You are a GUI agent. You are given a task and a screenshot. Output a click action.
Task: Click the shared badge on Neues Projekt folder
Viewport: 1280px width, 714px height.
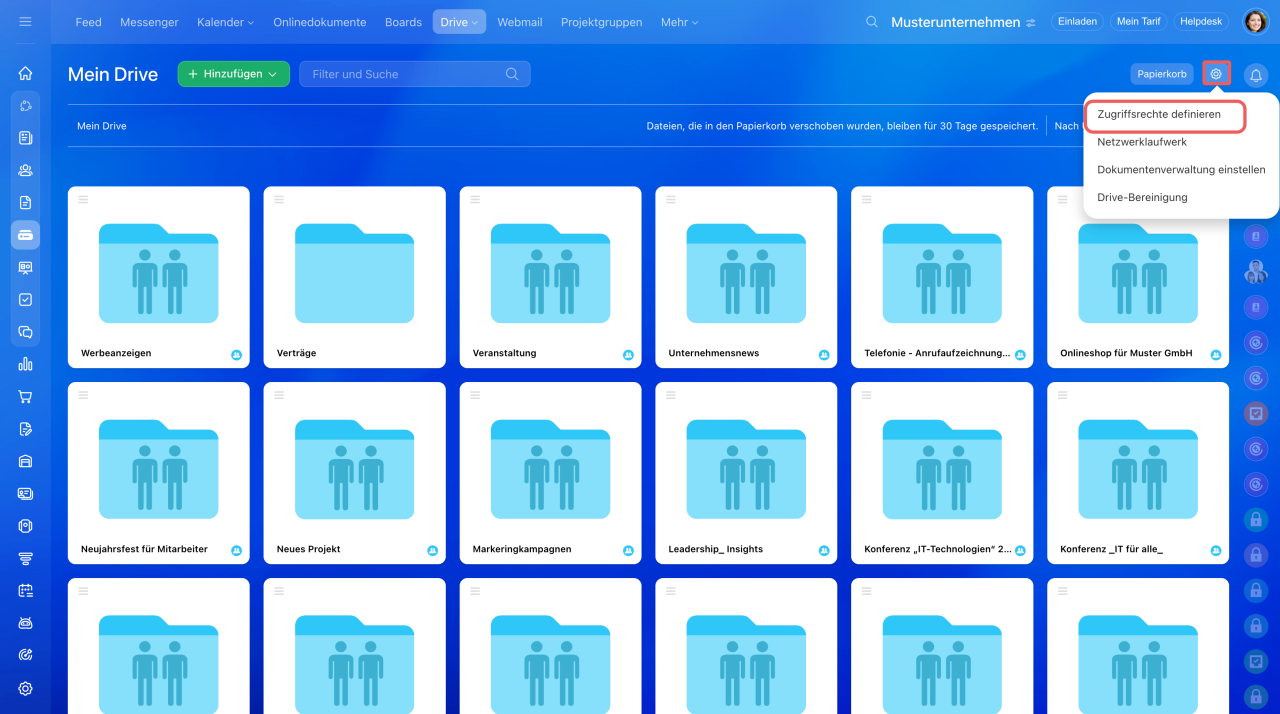432,551
